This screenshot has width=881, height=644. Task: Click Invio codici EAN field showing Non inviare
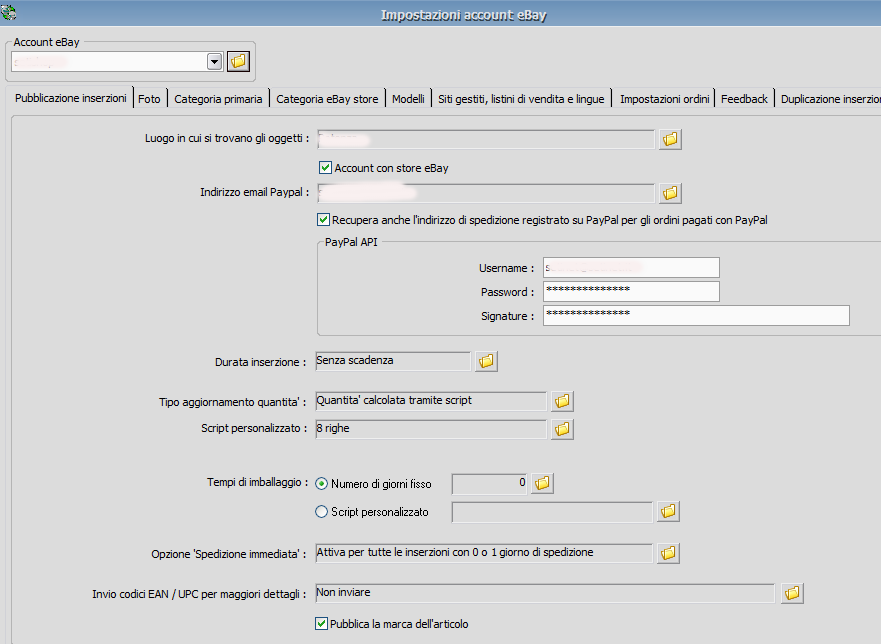tap(545, 593)
